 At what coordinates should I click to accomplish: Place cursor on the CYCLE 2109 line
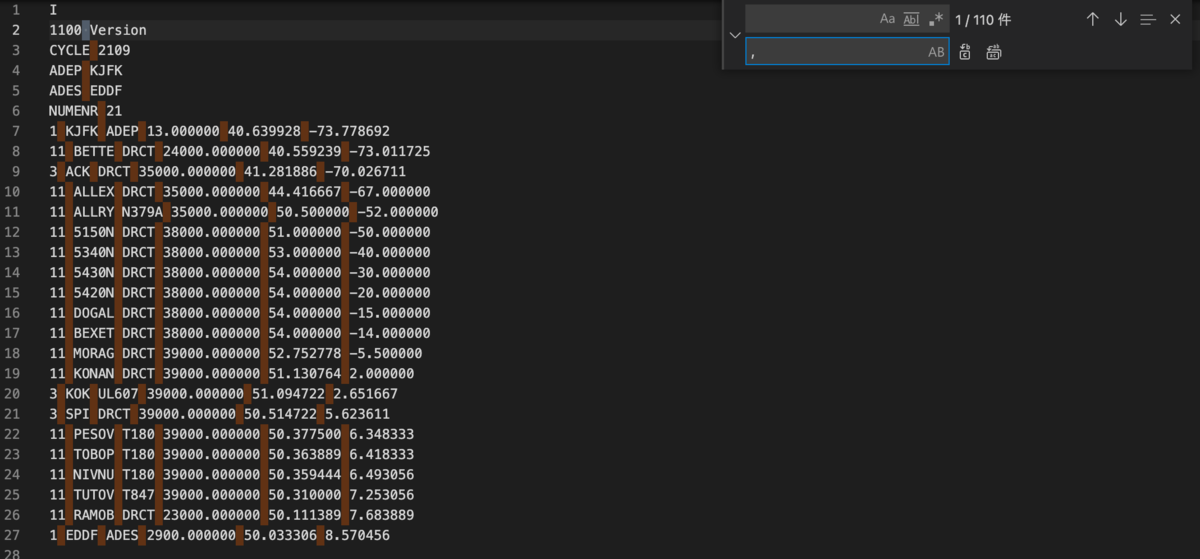[90, 50]
